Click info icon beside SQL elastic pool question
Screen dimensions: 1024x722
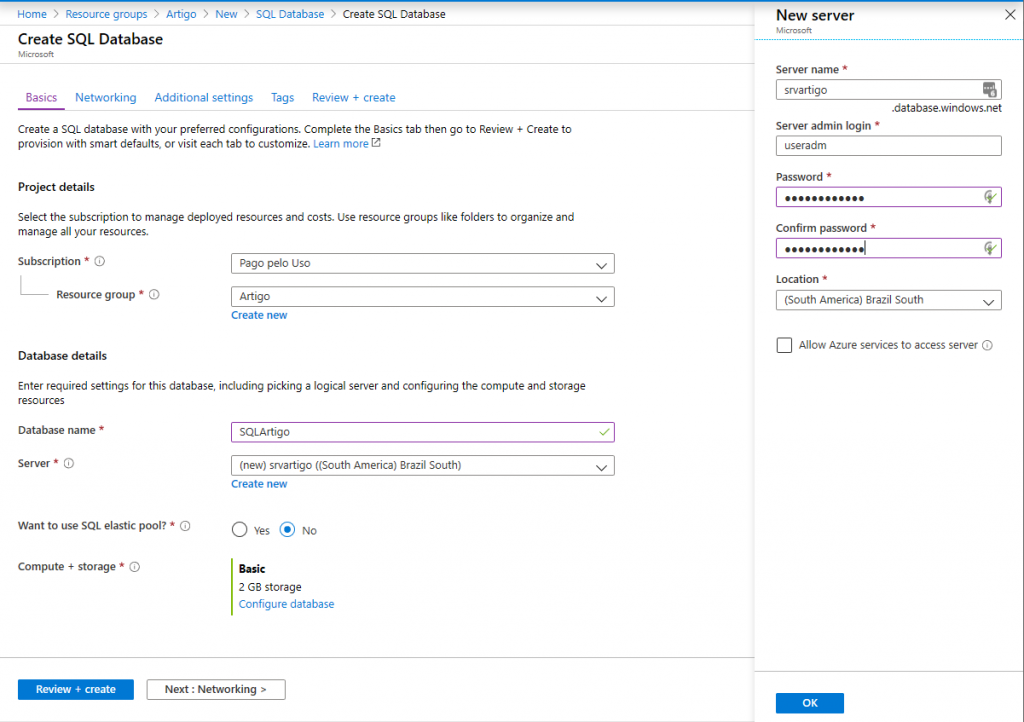point(186,526)
